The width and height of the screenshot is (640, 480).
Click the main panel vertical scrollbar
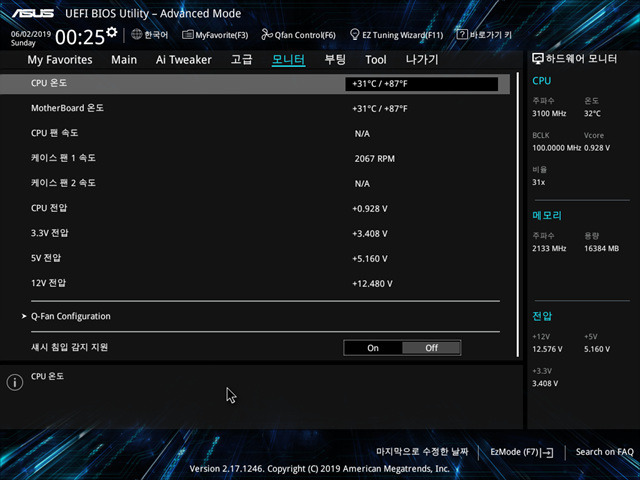coord(518,215)
